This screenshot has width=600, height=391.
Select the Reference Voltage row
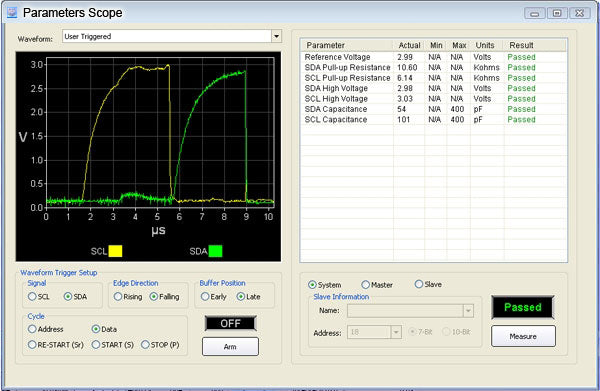point(433,57)
